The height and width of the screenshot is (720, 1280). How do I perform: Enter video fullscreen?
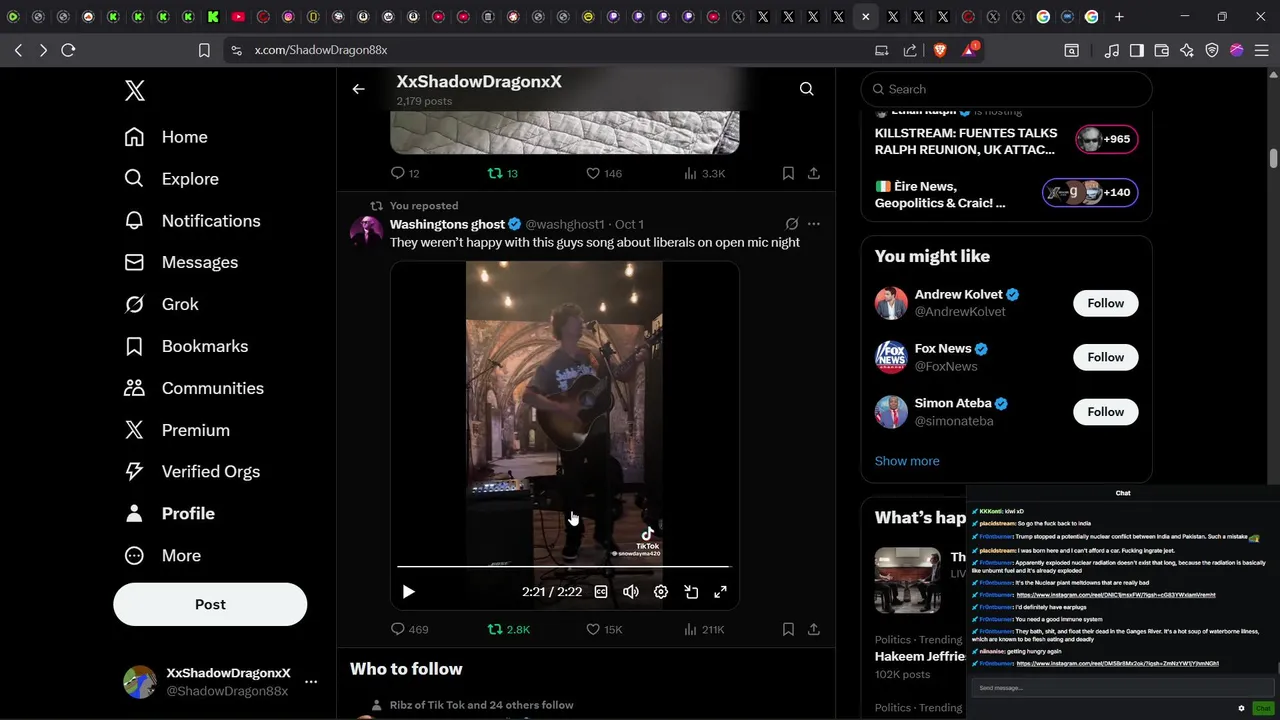click(720, 592)
